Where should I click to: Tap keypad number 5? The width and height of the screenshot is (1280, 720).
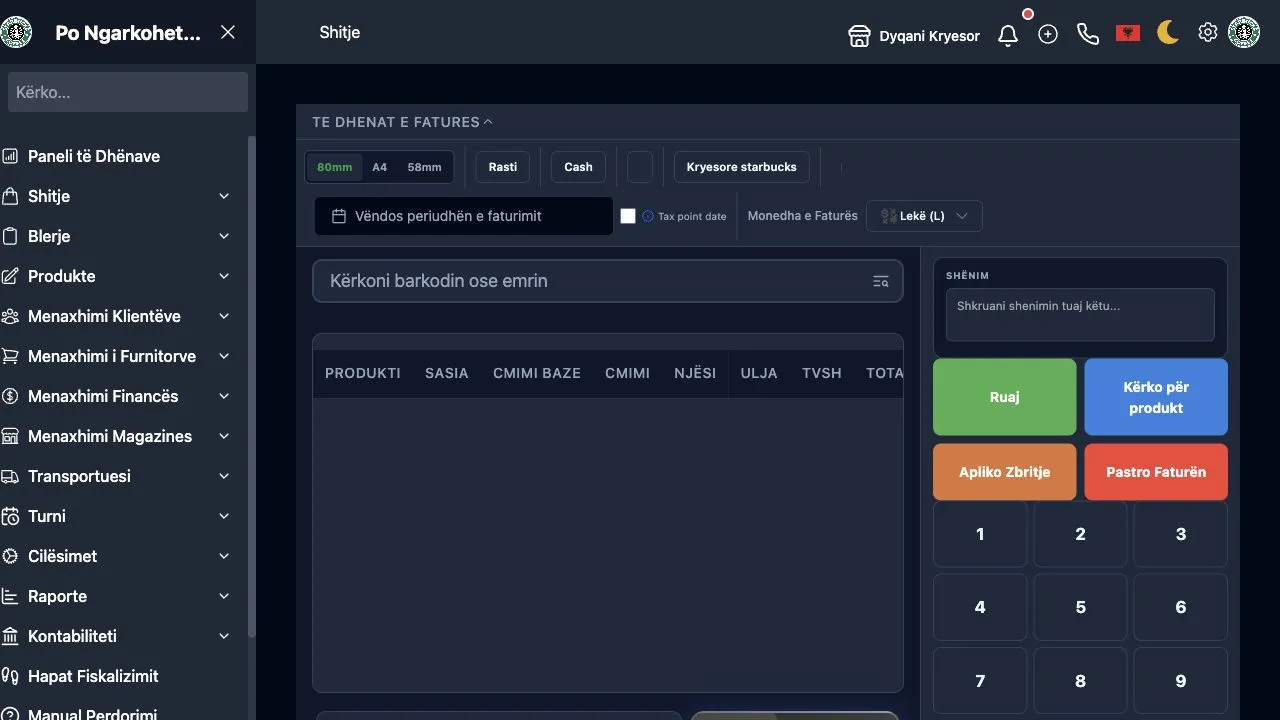[x=1080, y=607]
